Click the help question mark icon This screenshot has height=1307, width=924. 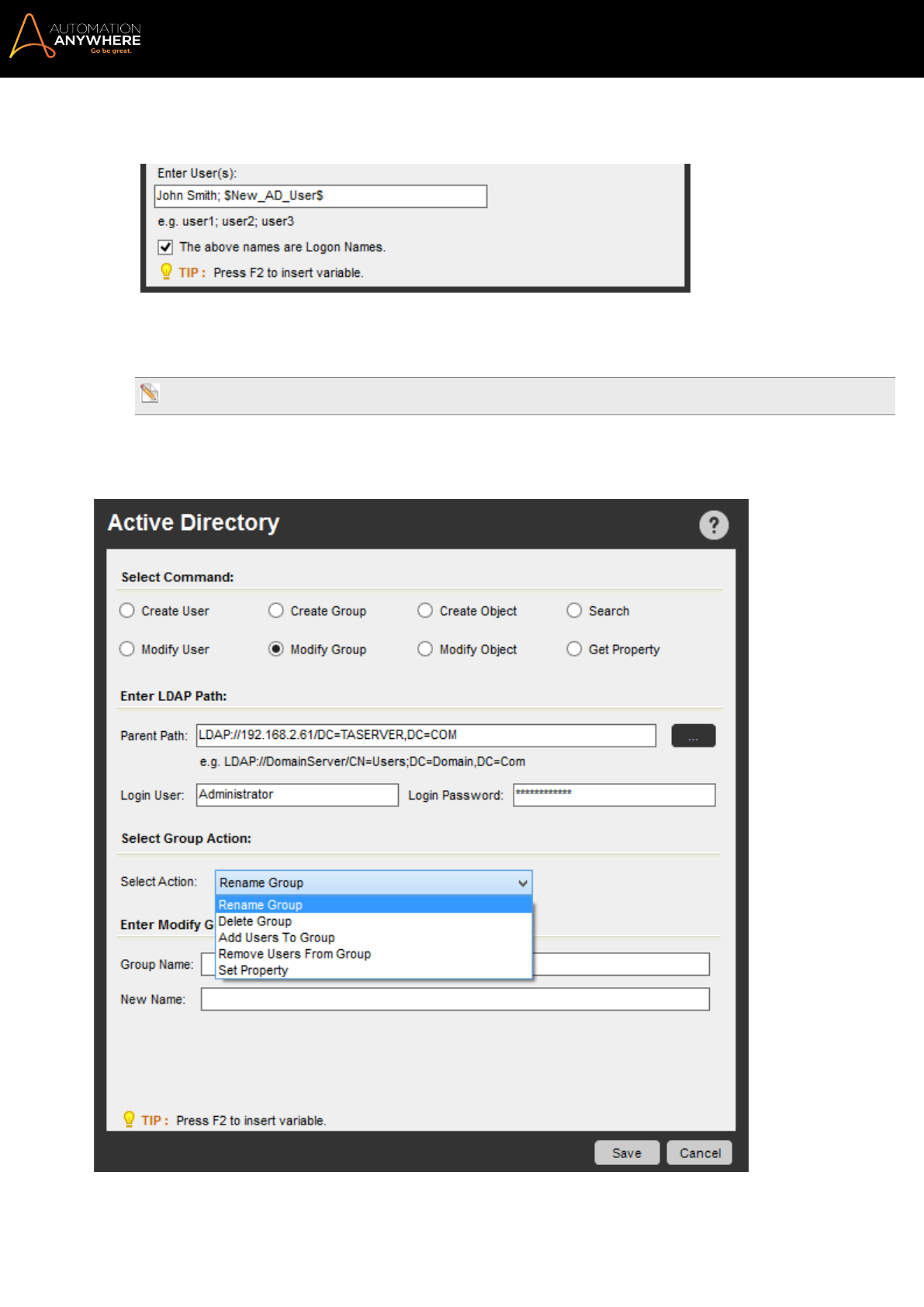click(x=714, y=525)
